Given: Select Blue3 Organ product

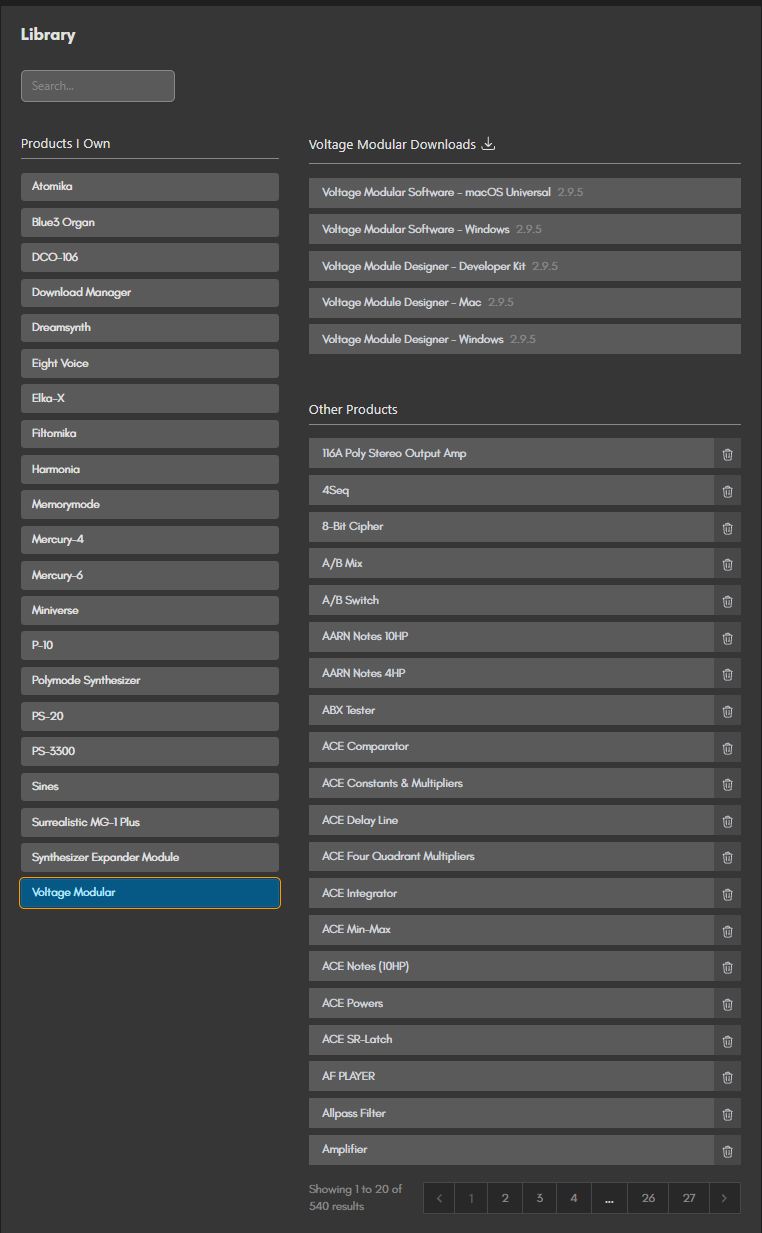Looking at the screenshot, I should pos(150,222).
